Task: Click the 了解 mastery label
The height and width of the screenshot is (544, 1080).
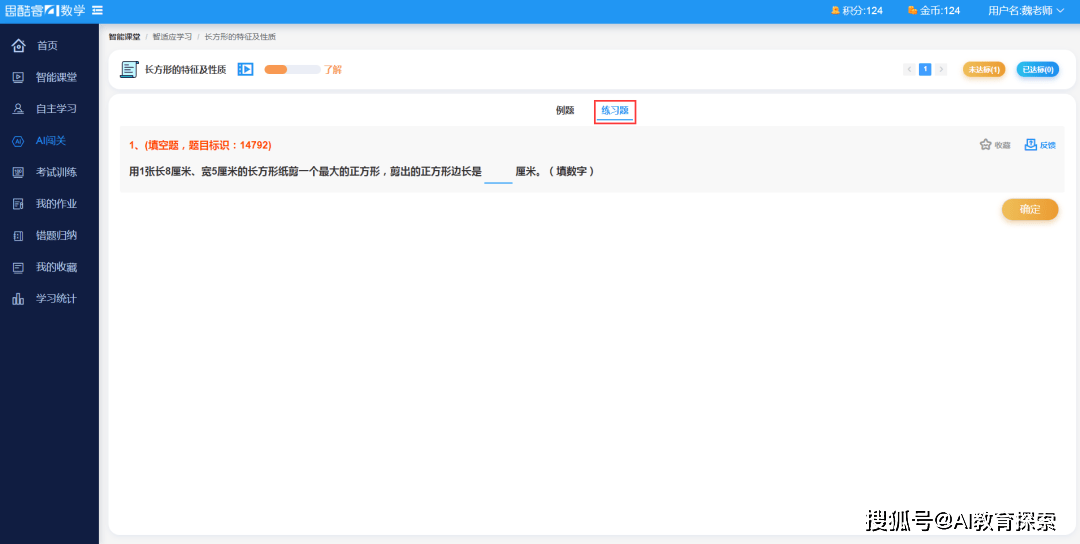Action: point(333,70)
